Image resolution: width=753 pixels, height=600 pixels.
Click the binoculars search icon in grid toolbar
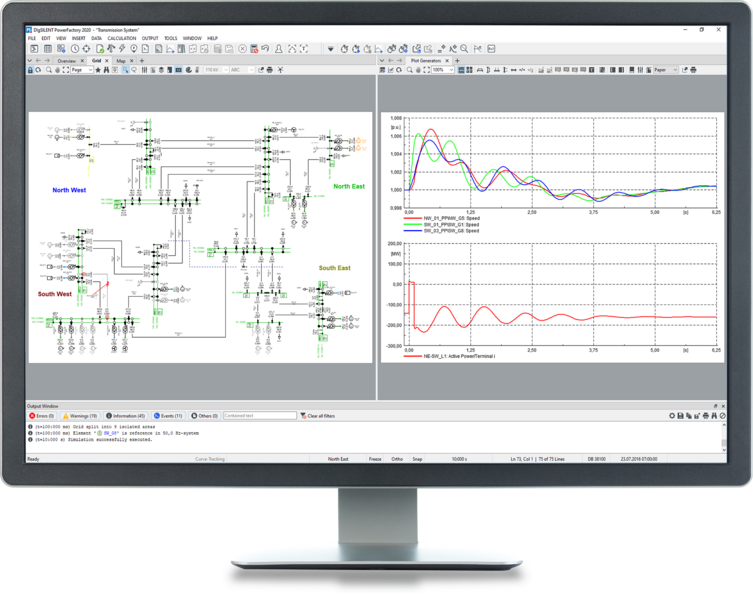coord(107,70)
